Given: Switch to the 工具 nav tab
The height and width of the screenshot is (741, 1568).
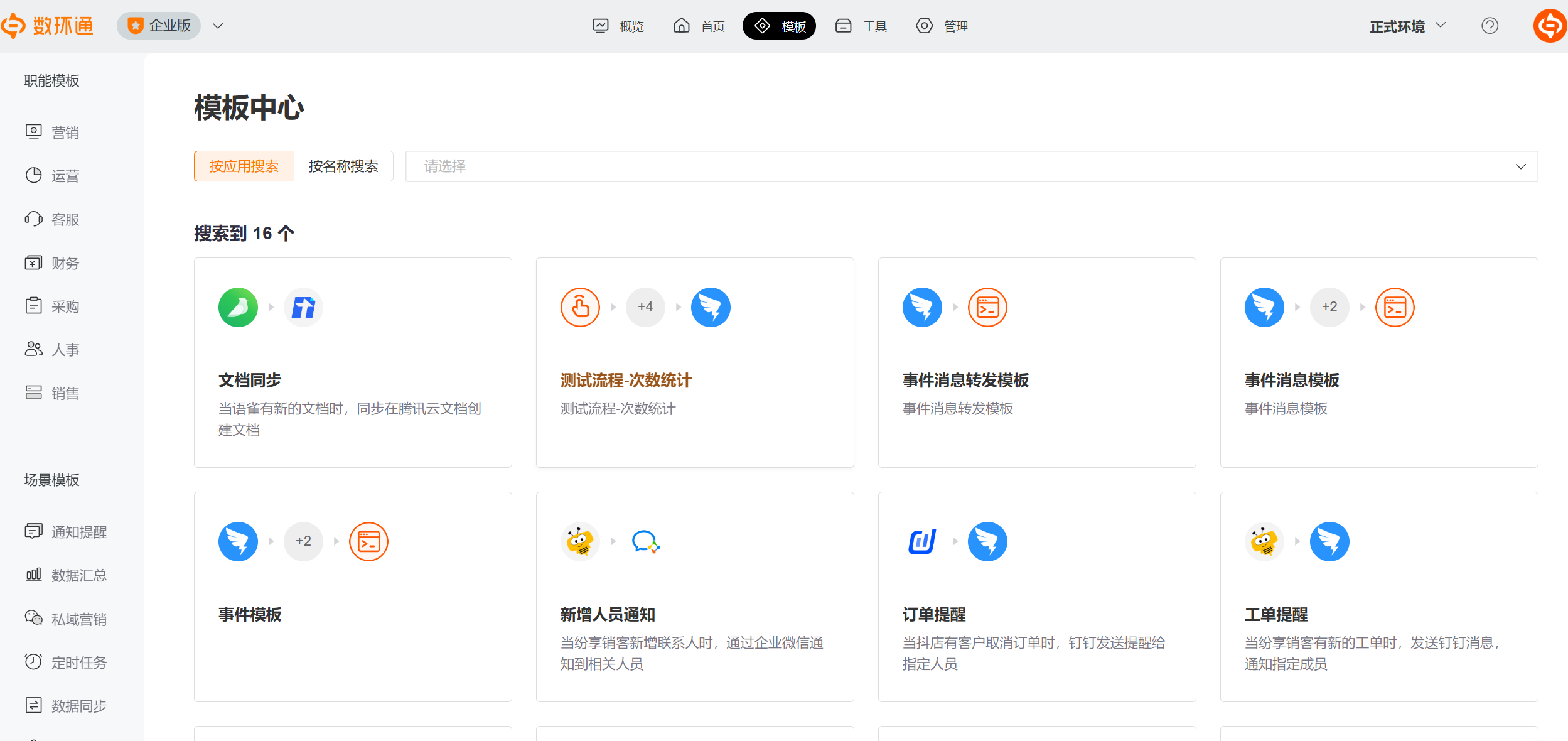Looking at the screenshot, I should pyautogui.click(x=861, y=26).
